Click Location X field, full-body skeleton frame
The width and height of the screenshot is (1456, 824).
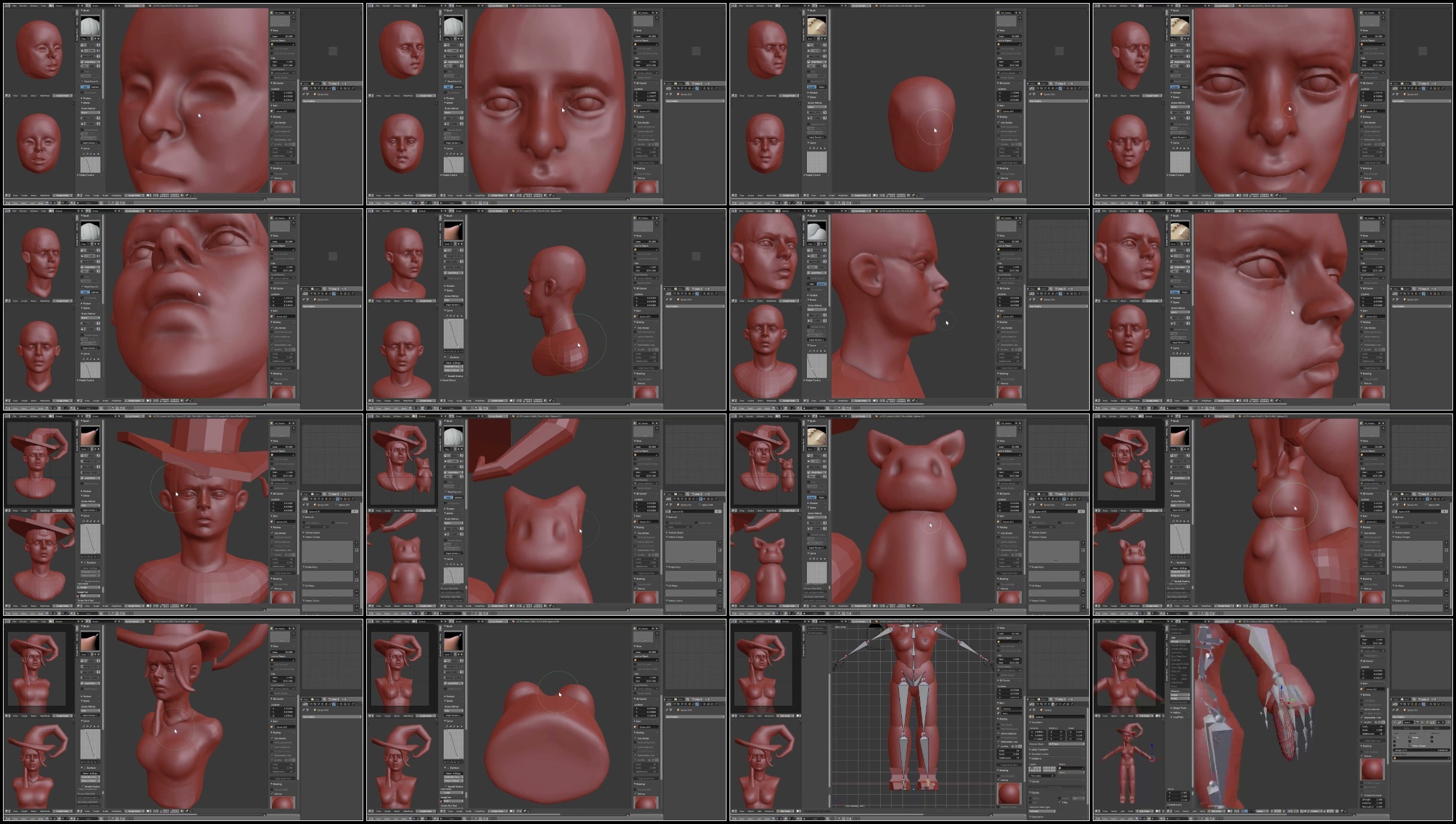(1038, 732)
